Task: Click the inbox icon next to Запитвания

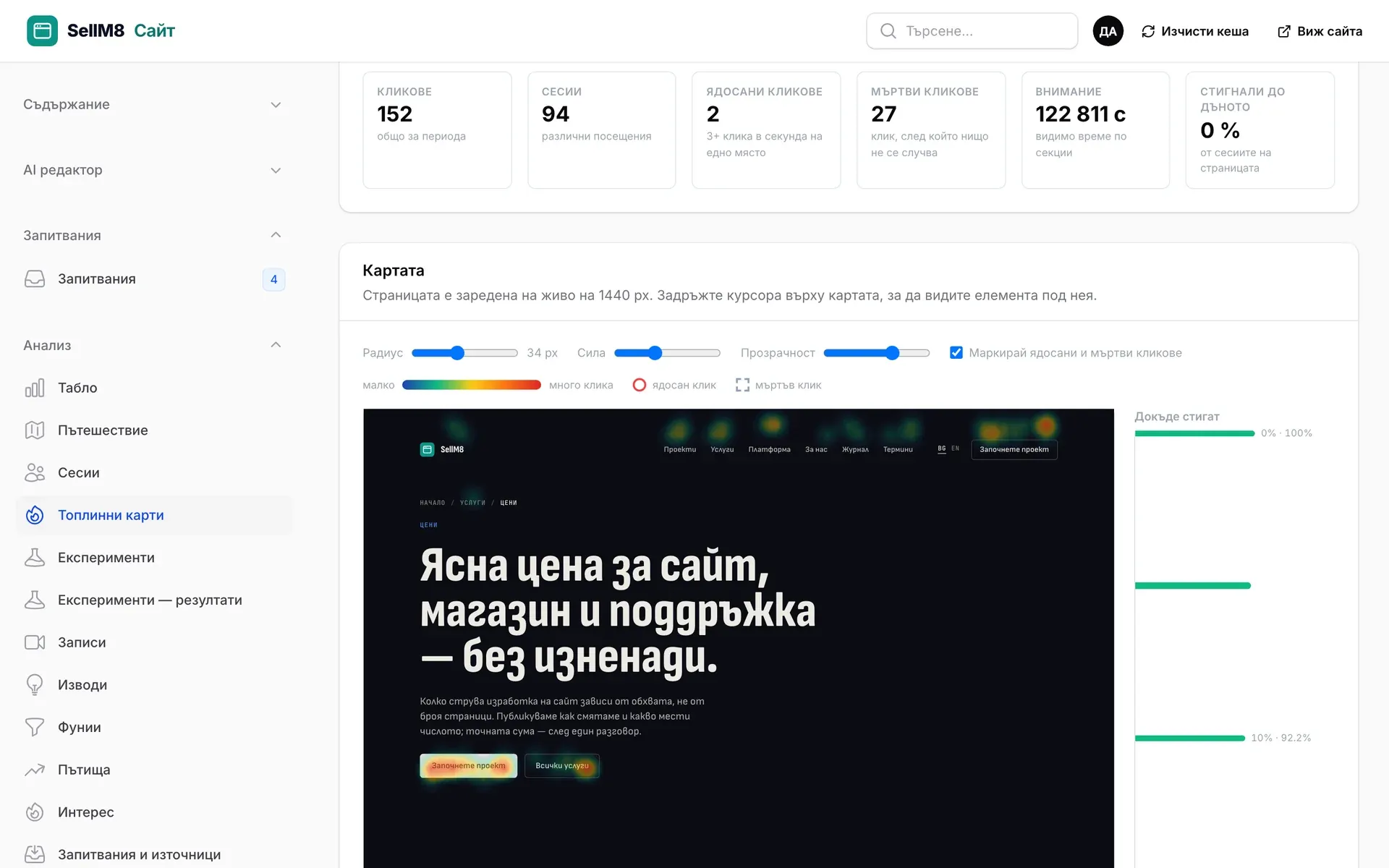Action: tap(35, 279)
